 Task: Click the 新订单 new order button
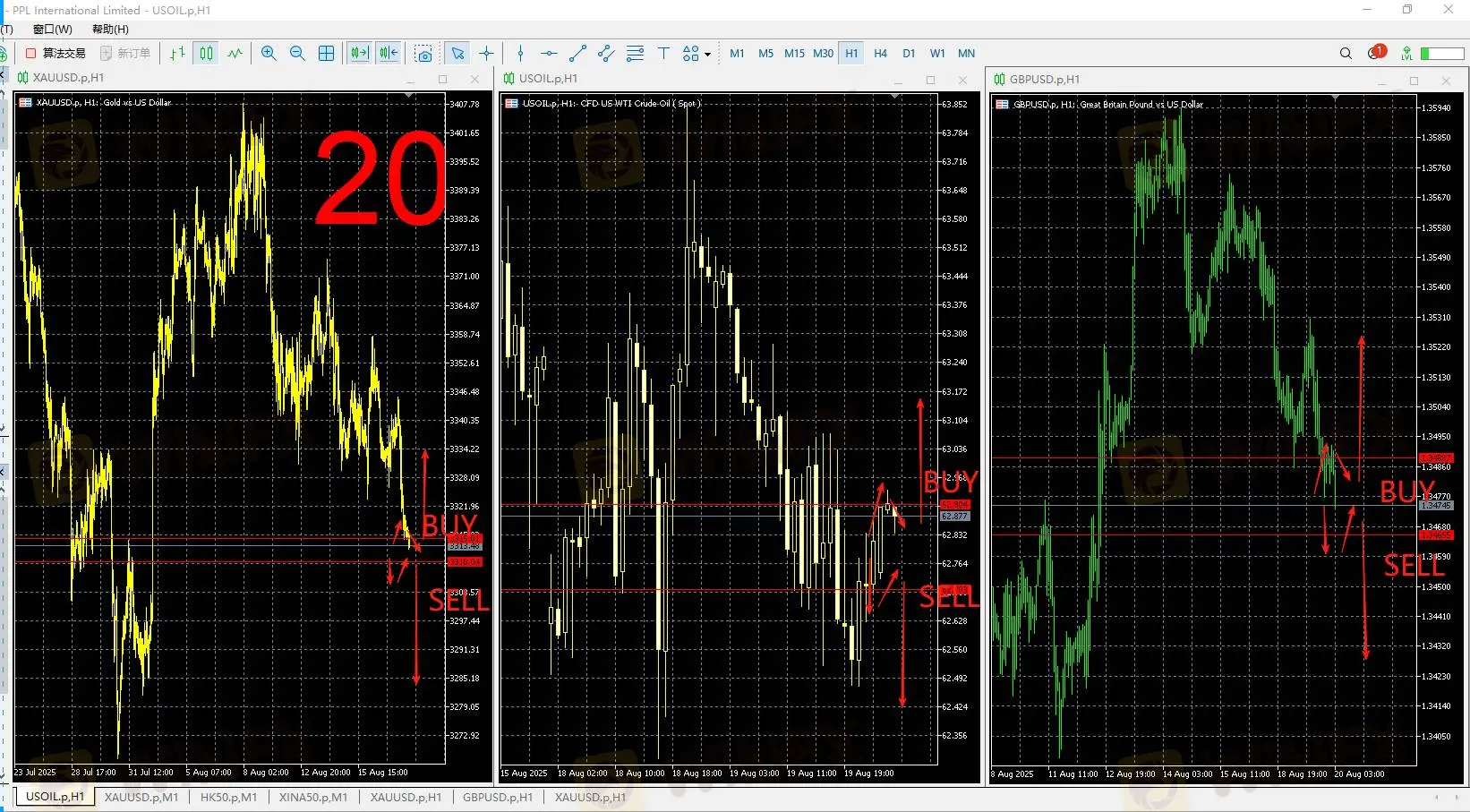click(125, 54)
